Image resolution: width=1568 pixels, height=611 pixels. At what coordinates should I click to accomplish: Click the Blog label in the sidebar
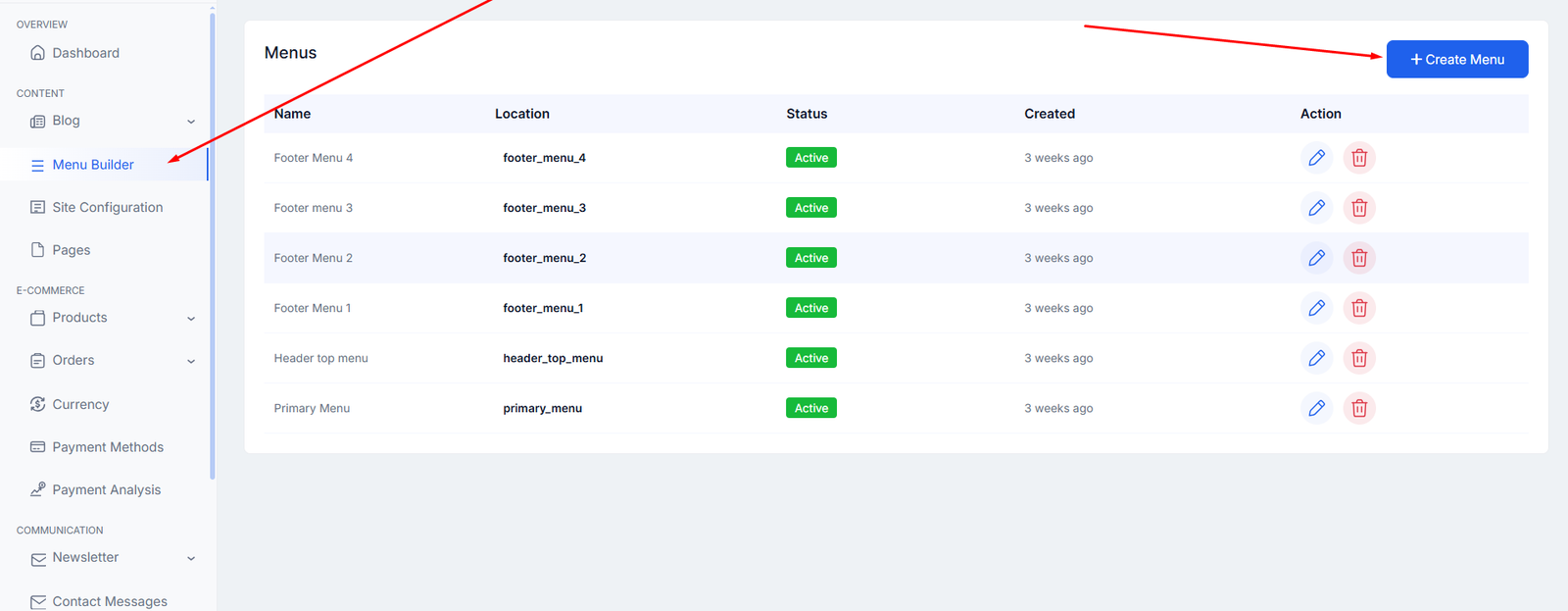tap(67, 121)
